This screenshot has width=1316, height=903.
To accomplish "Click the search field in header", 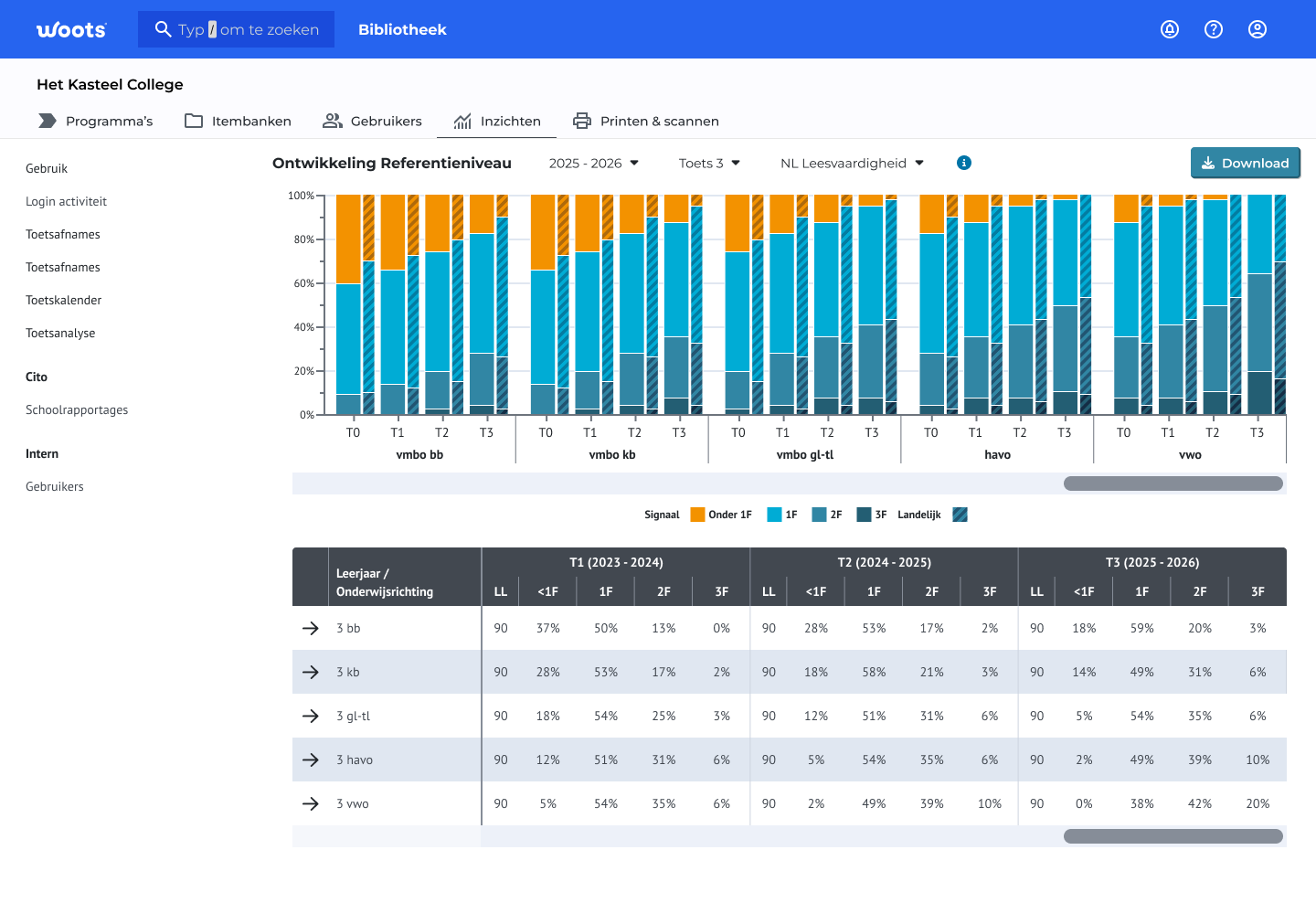I will pyautogui.click(x=236, y=29).
